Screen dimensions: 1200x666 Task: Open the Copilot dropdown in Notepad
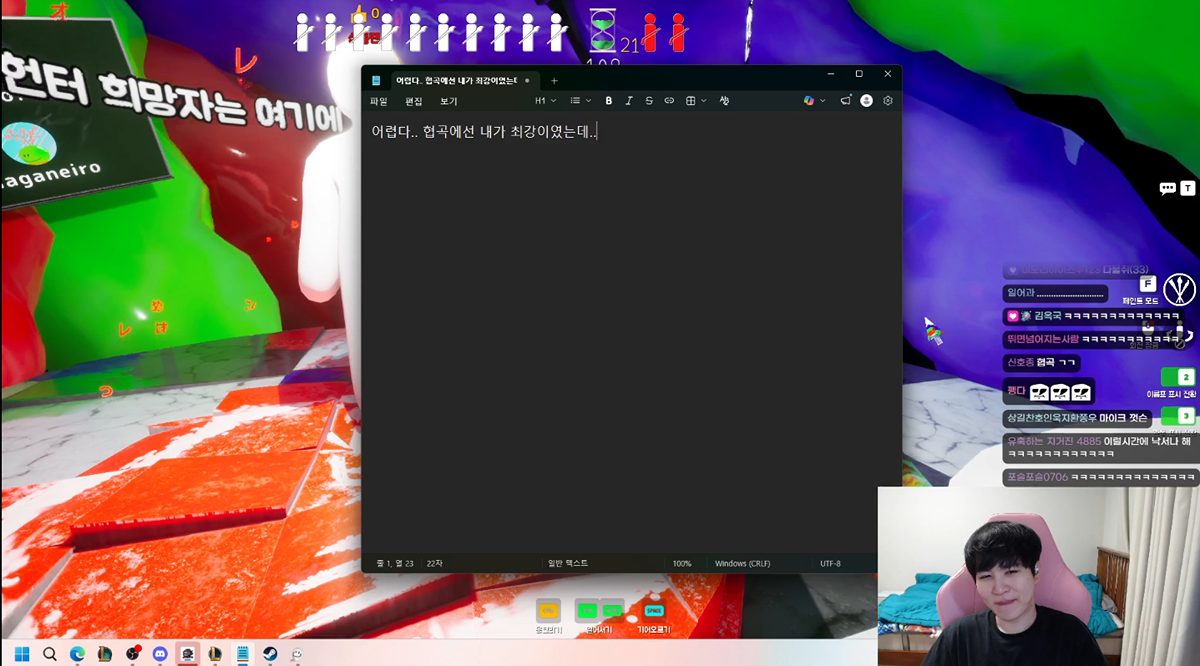point(815,101)
